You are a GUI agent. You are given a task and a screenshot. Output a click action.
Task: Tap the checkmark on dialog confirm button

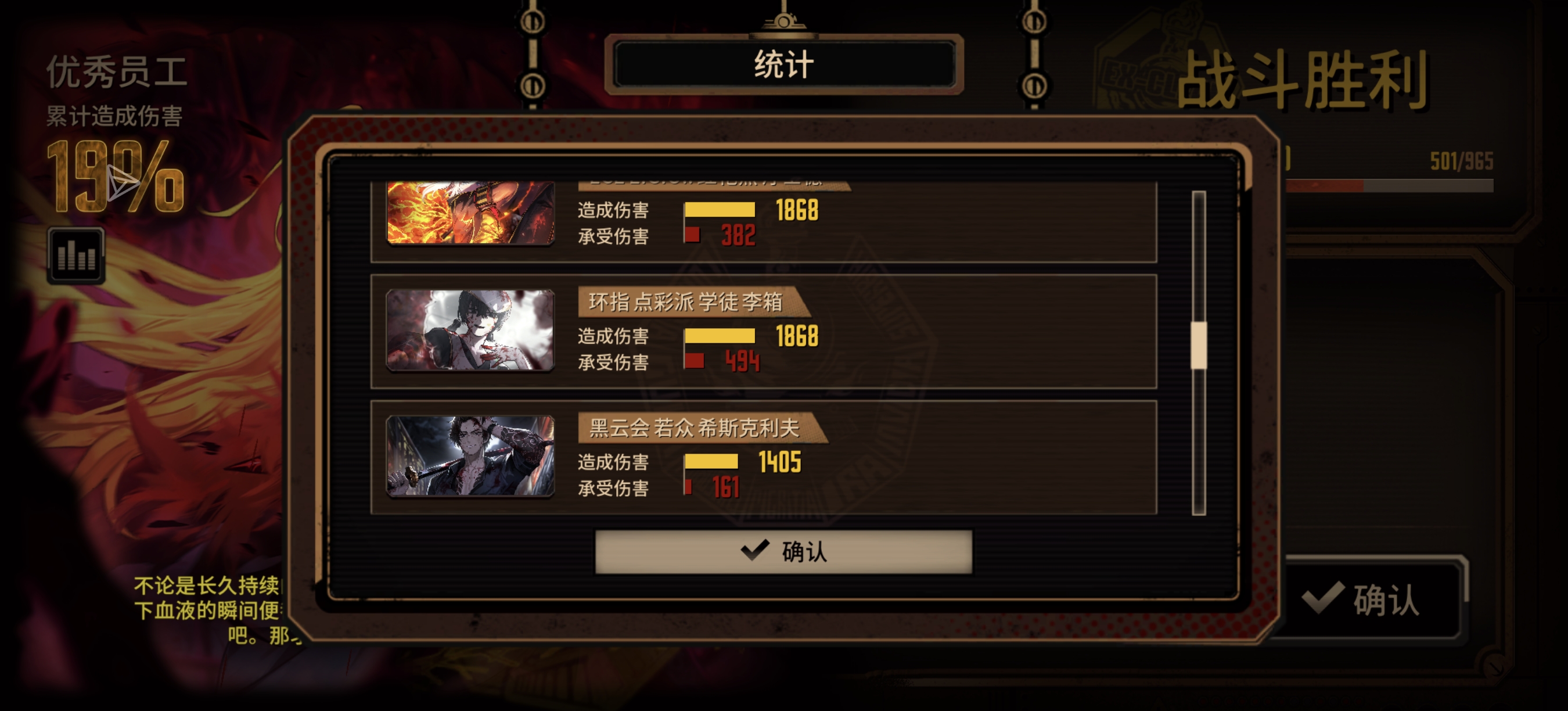[755, 551]
